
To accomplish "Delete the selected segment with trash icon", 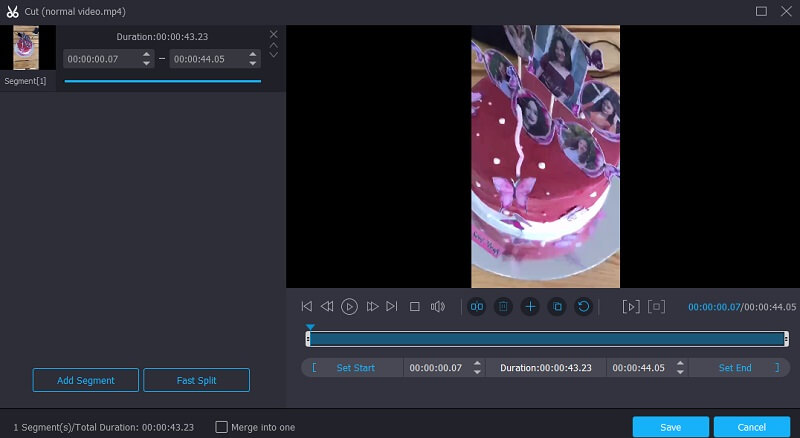I will tap(503, 306).
